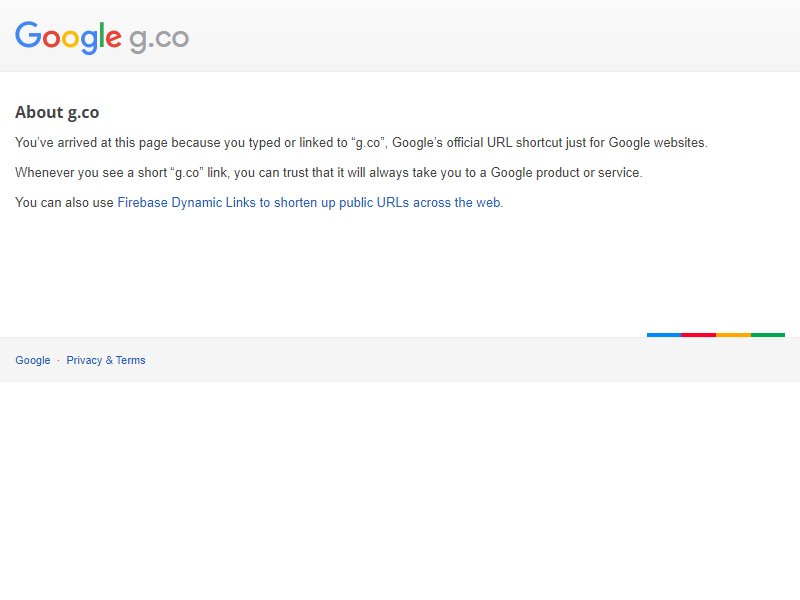This screenshot has width=800, height=600.
Task: Click the gray g.co logo text
Action: (159, 40)
